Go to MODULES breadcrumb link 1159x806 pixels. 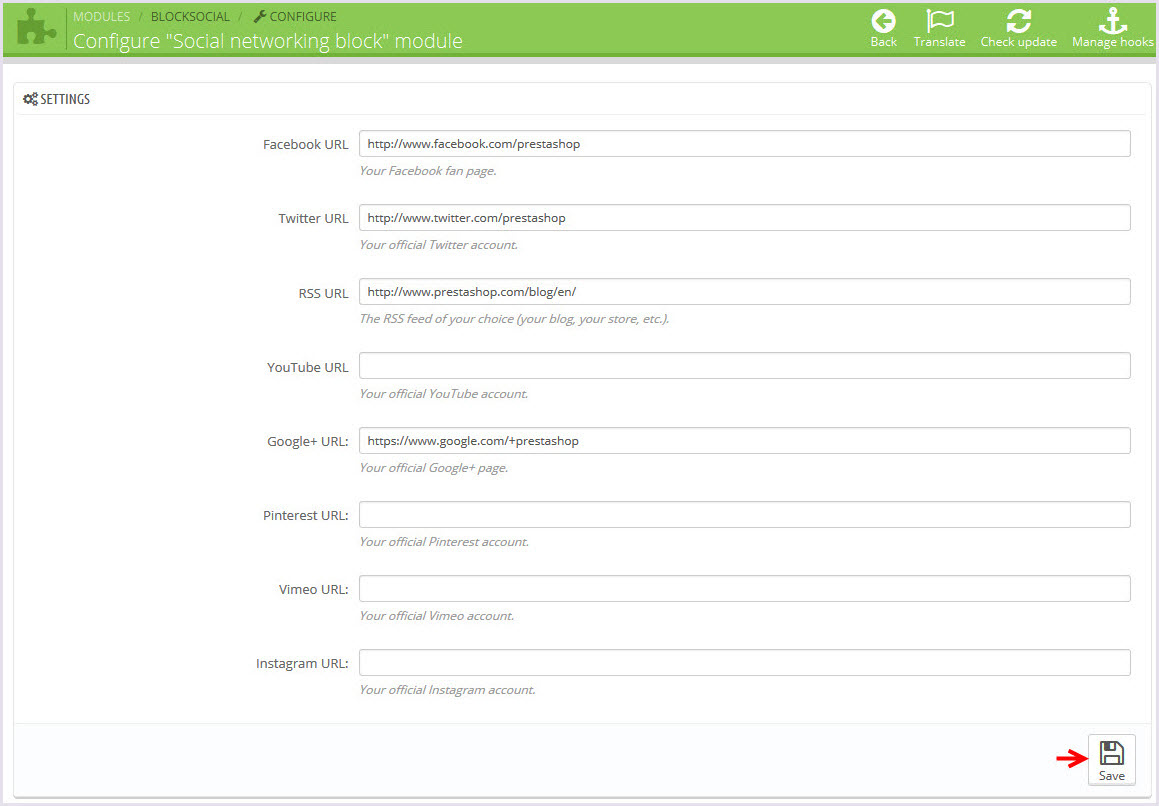[x=101, y=16]
